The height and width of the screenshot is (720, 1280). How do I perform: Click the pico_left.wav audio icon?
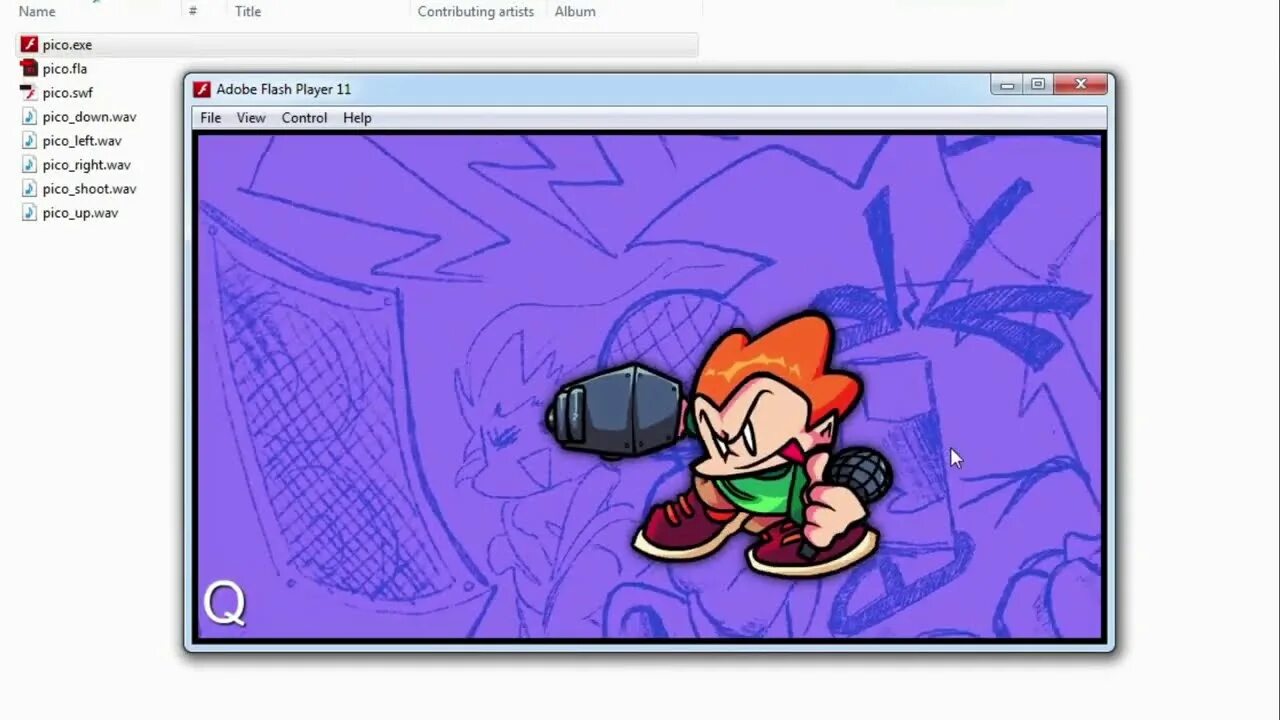click(x=29, y=141)
